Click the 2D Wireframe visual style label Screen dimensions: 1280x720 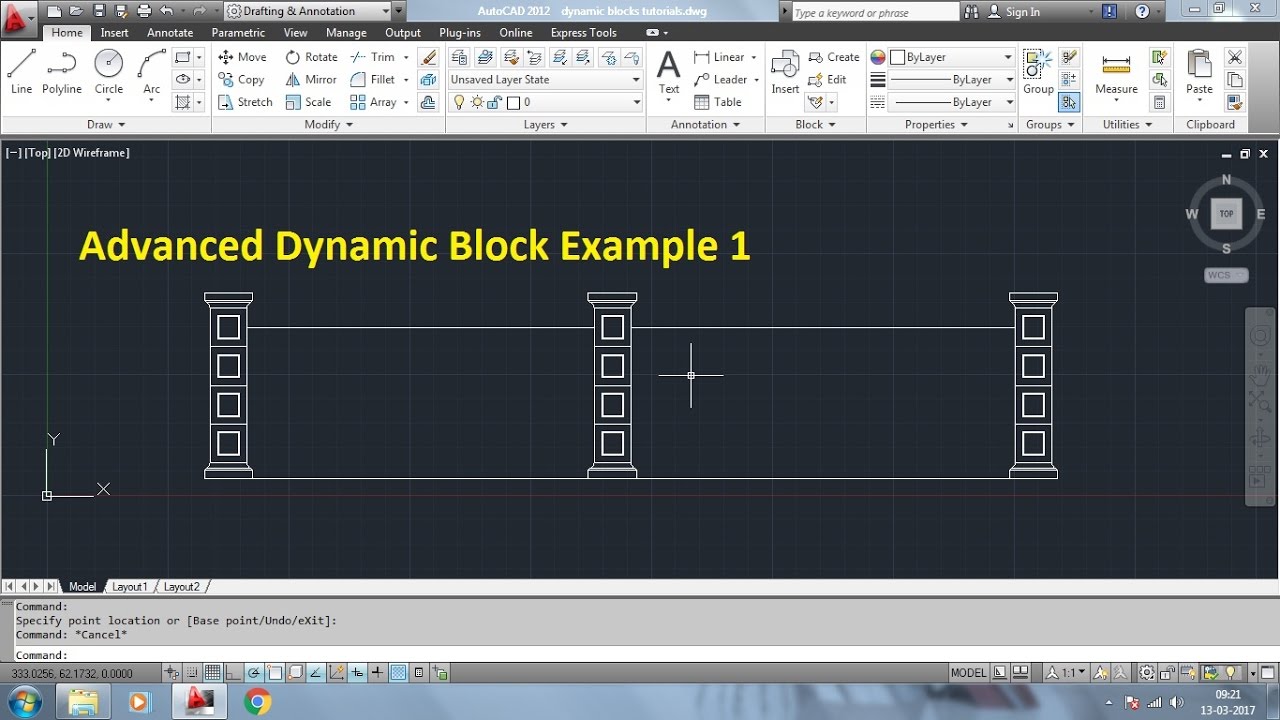click(91, 153)
